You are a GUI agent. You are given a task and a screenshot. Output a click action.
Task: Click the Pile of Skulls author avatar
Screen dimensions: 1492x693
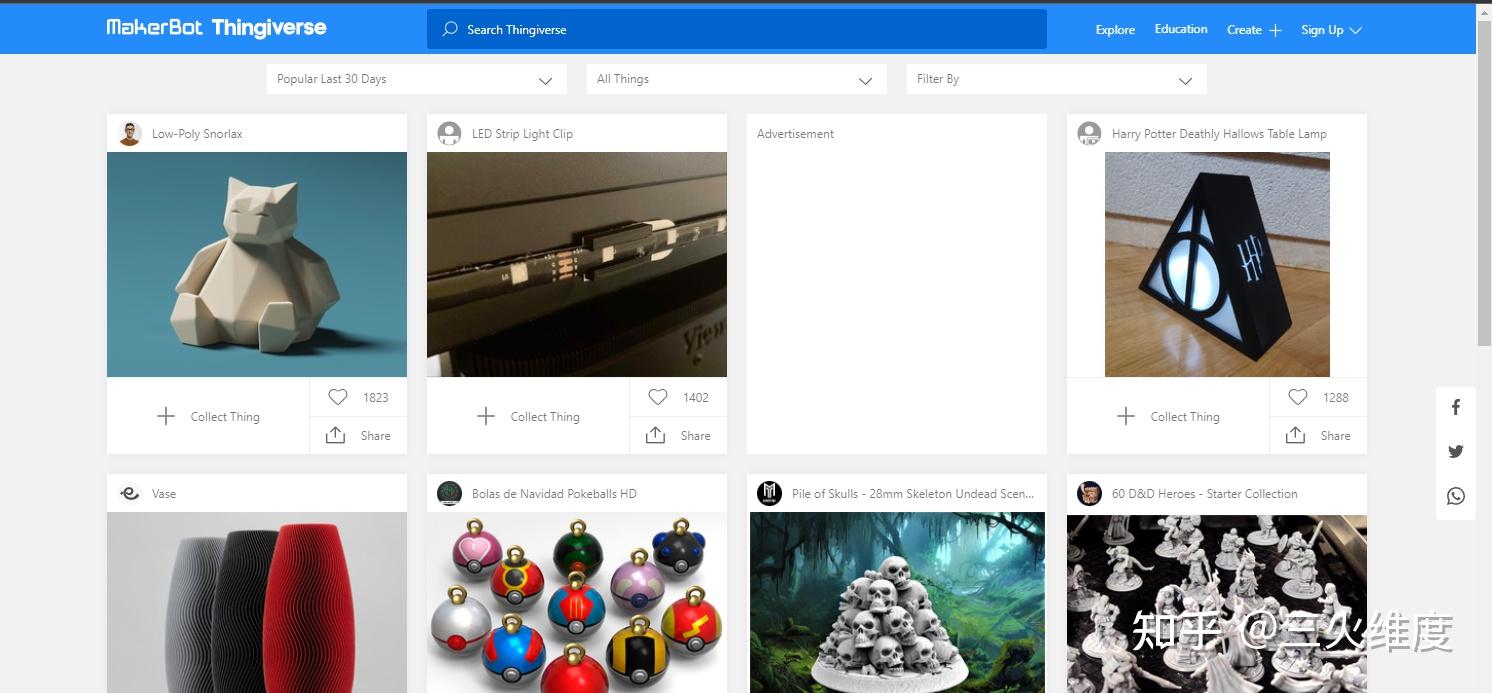769,493
